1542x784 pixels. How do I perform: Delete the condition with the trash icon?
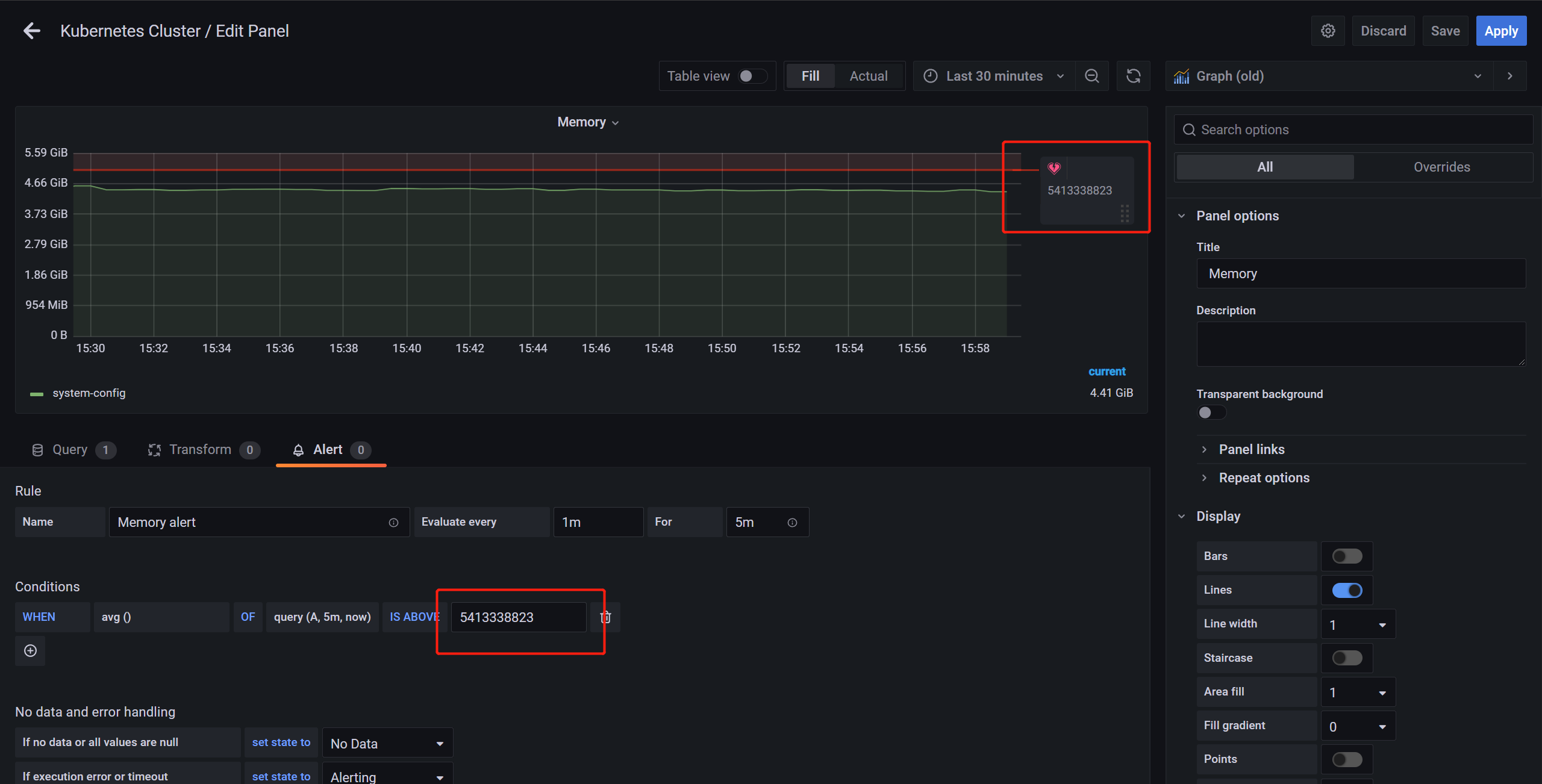coord(605,617)
